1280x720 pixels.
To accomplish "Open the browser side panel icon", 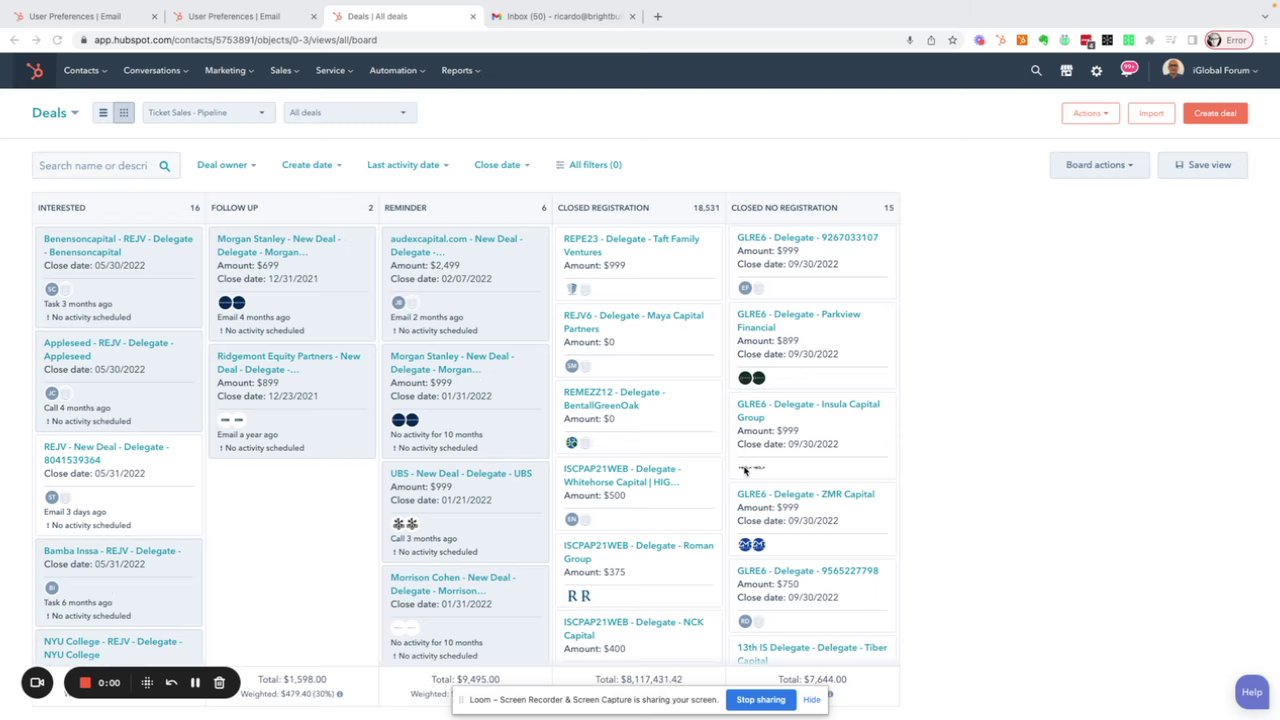I will pos(1192,40).
